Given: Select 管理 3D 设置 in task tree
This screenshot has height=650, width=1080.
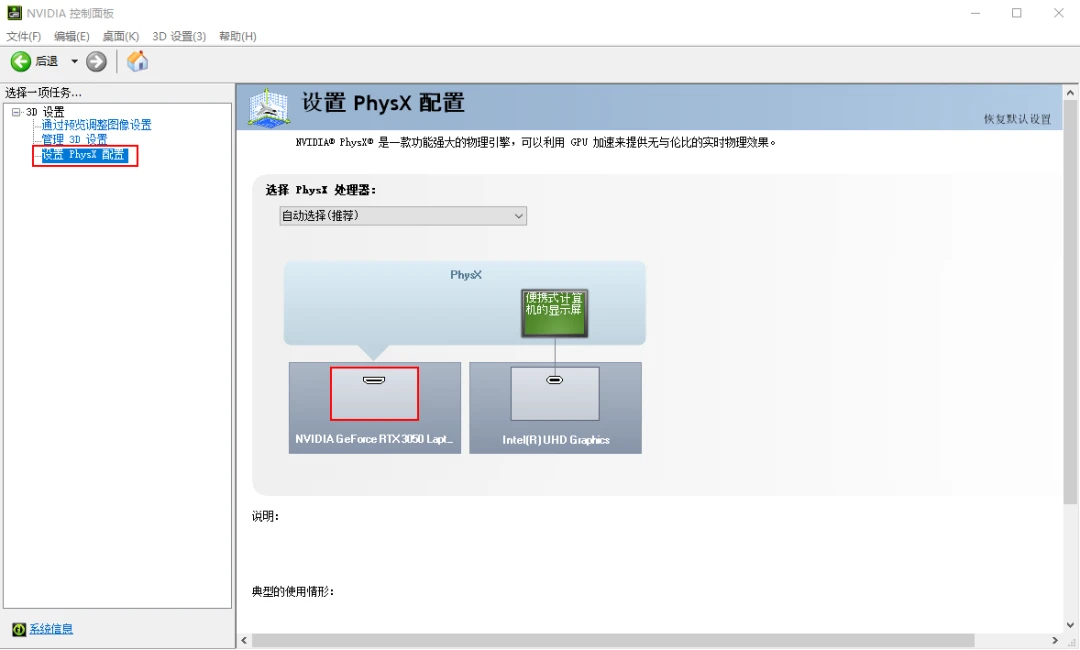Looking at the screenshot, I should pos(74,139).
